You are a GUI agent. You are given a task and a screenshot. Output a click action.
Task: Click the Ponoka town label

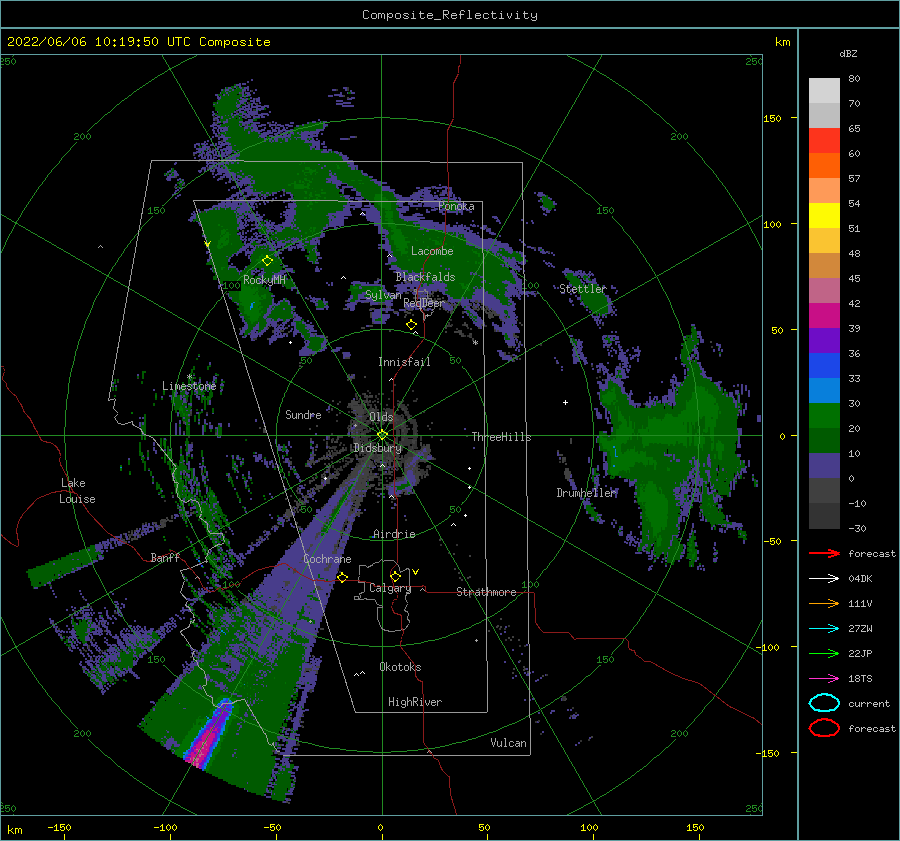pyautogui.click(x=456, y=206)
